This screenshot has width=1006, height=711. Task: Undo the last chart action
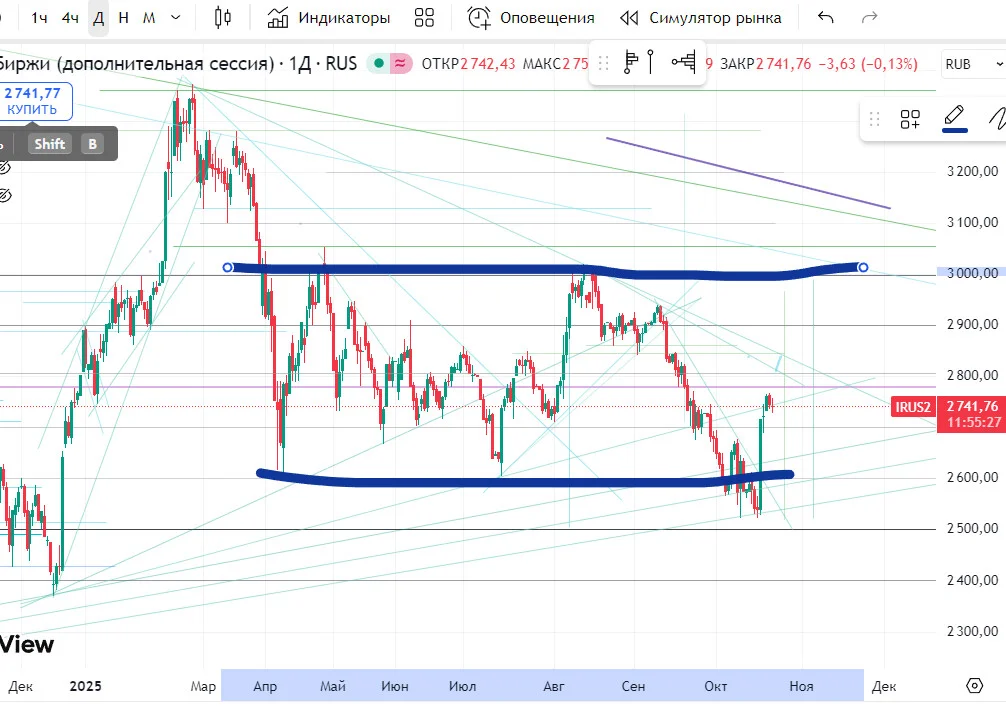tap(826, 17)
